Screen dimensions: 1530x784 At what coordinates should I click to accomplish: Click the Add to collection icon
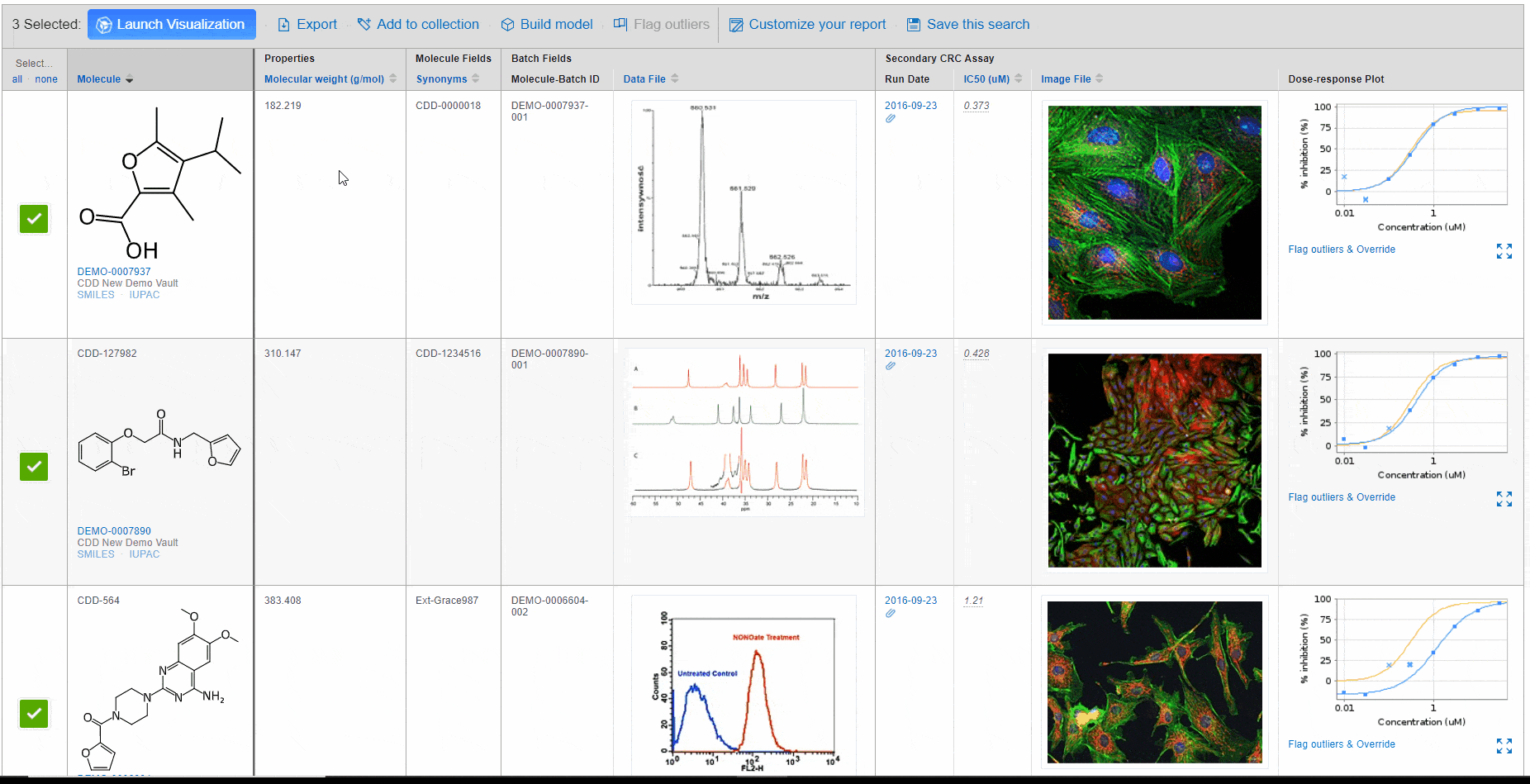pos(363,24)
